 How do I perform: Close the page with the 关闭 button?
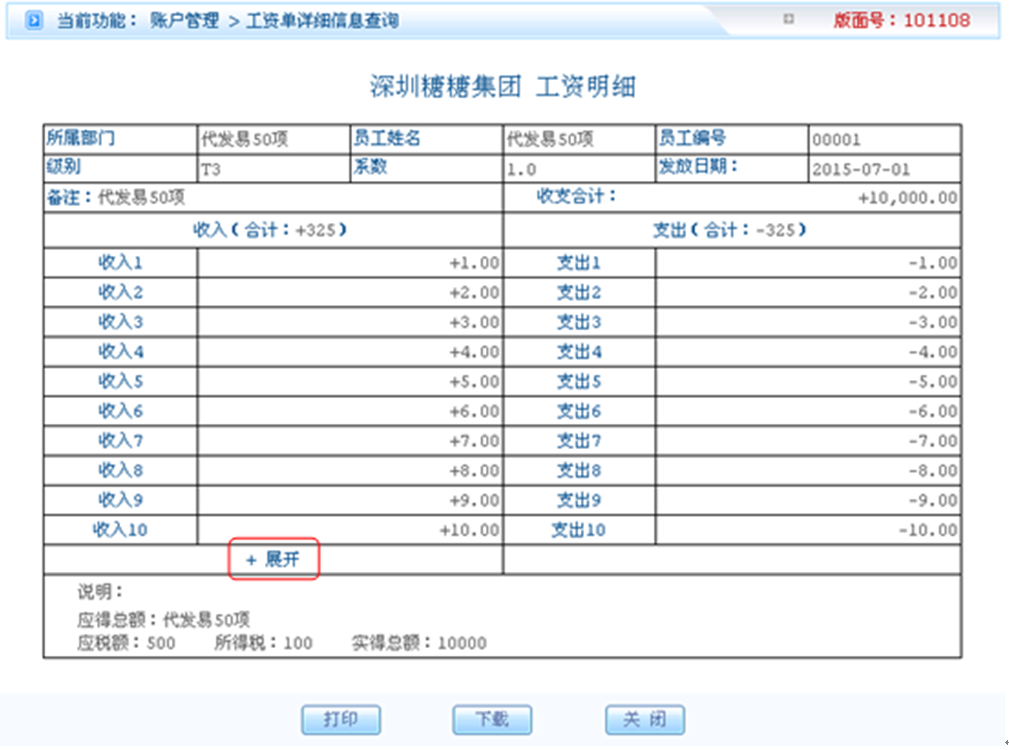pos(645,719)
